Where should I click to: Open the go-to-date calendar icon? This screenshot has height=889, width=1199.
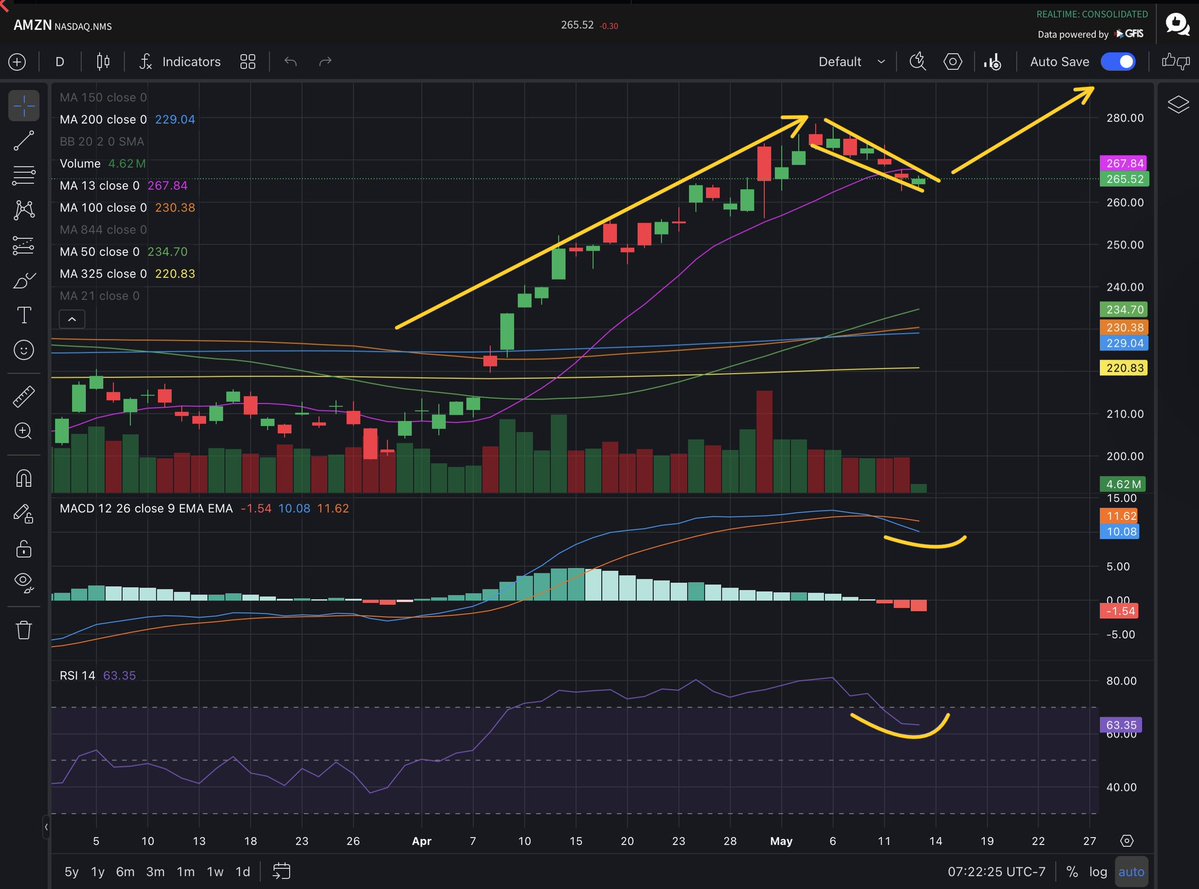point(281,871)
